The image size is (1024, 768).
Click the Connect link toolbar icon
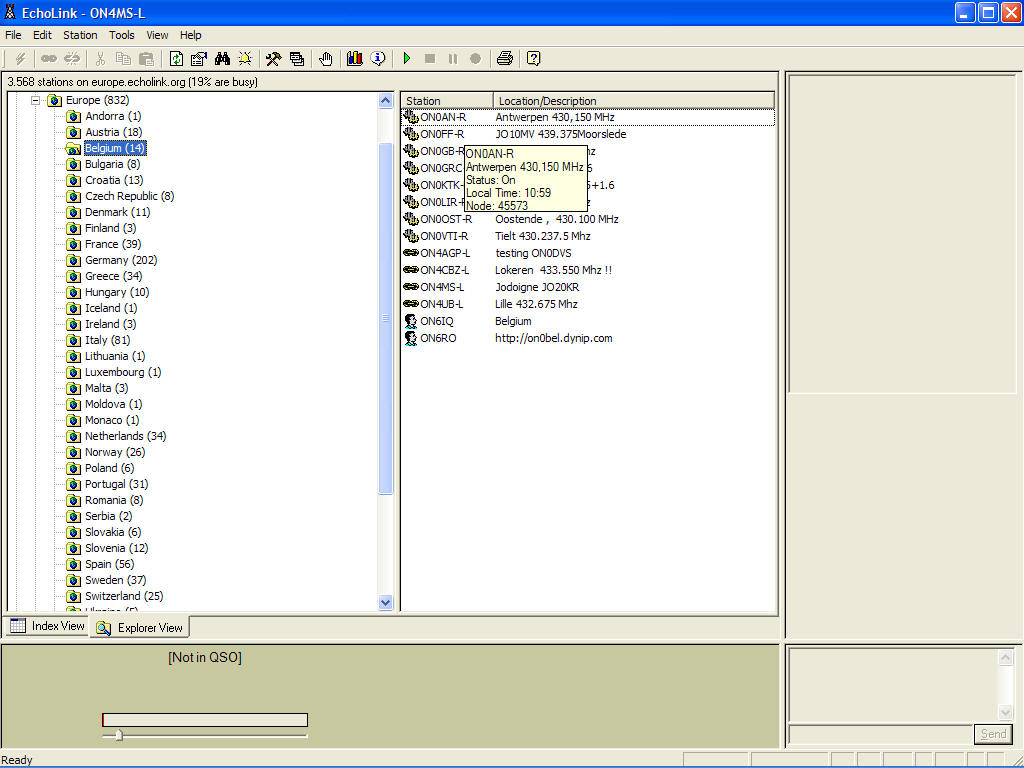(x=48, y=59)
